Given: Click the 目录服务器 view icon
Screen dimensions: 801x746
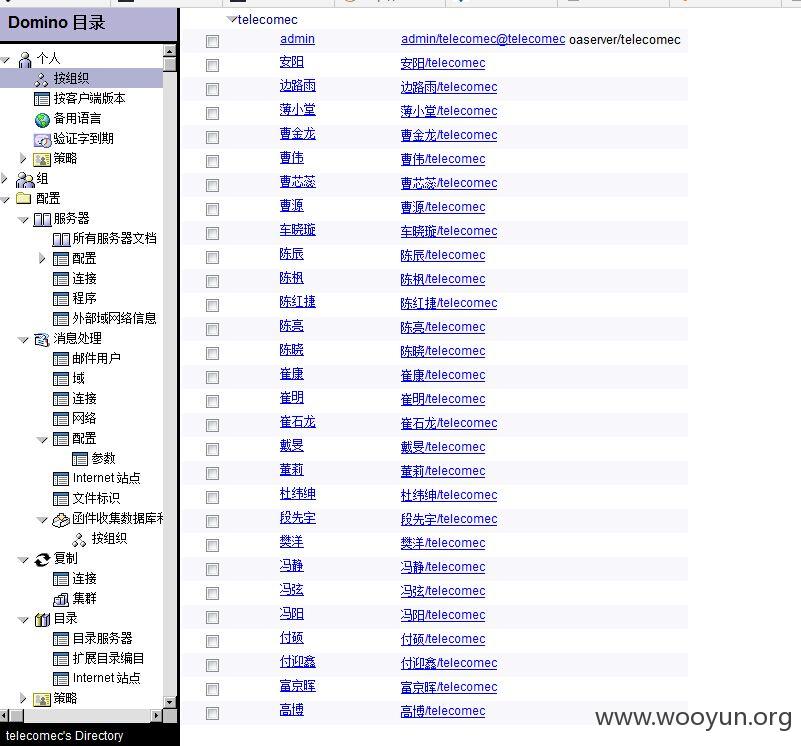Looking at the screenshot, I should click(61, 639).
